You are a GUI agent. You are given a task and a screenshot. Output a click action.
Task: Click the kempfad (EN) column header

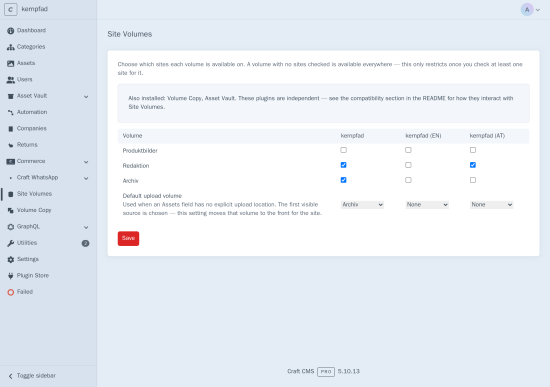(x=423, y=136)
